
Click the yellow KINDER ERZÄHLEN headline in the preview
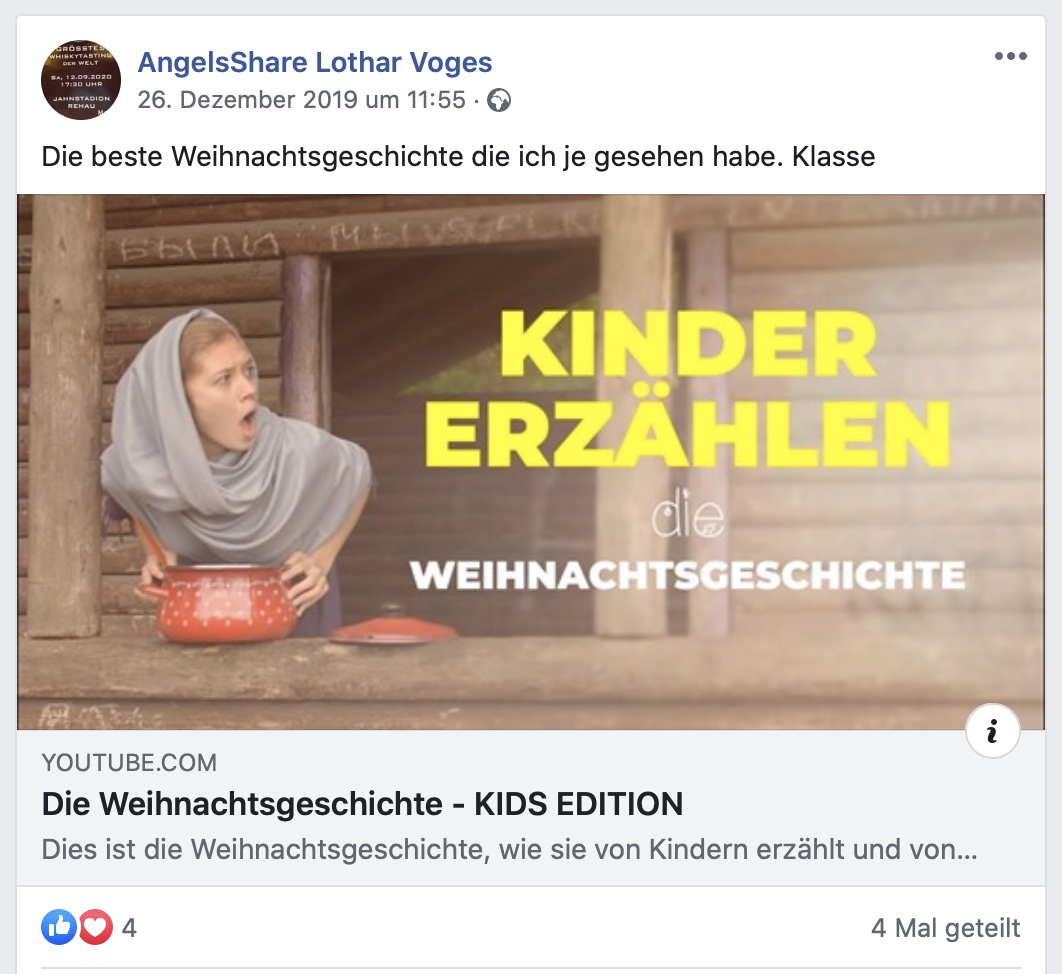[x=687, y=388]
